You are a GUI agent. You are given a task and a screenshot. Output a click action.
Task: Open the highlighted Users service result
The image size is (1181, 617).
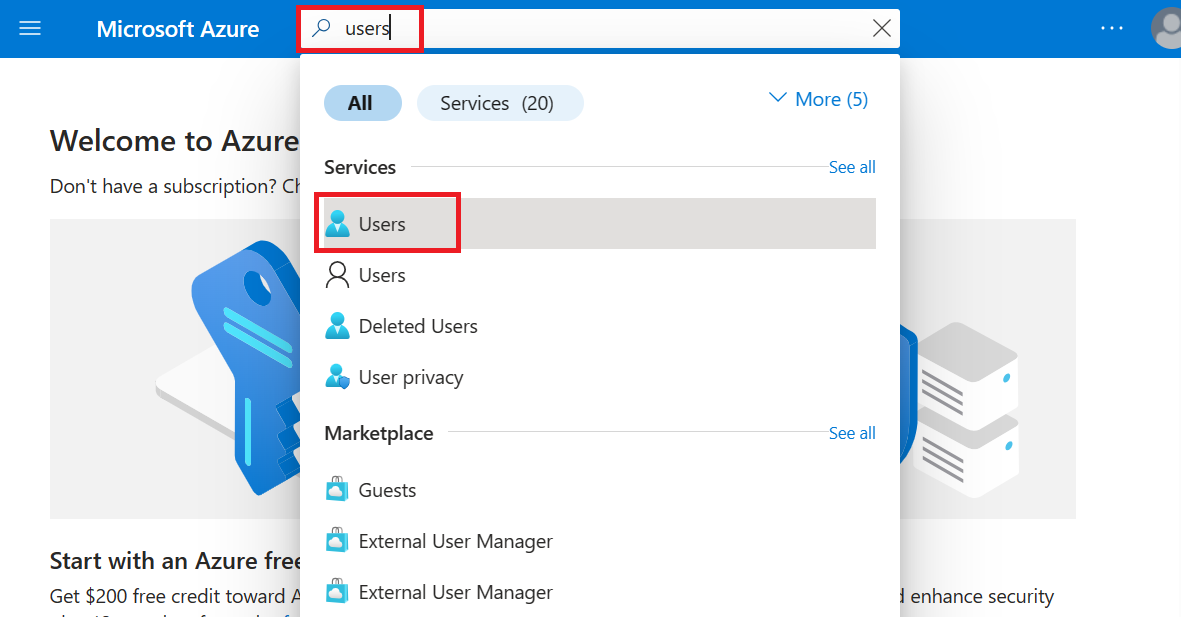pos(599,224)
